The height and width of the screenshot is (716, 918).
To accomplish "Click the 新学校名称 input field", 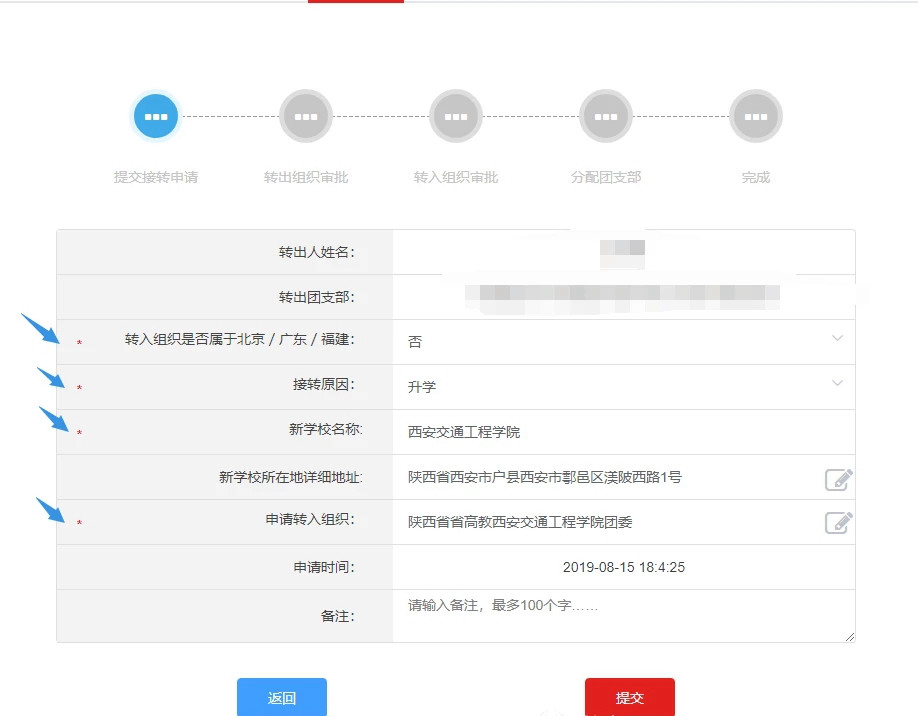I will click(x=624, y=432).
